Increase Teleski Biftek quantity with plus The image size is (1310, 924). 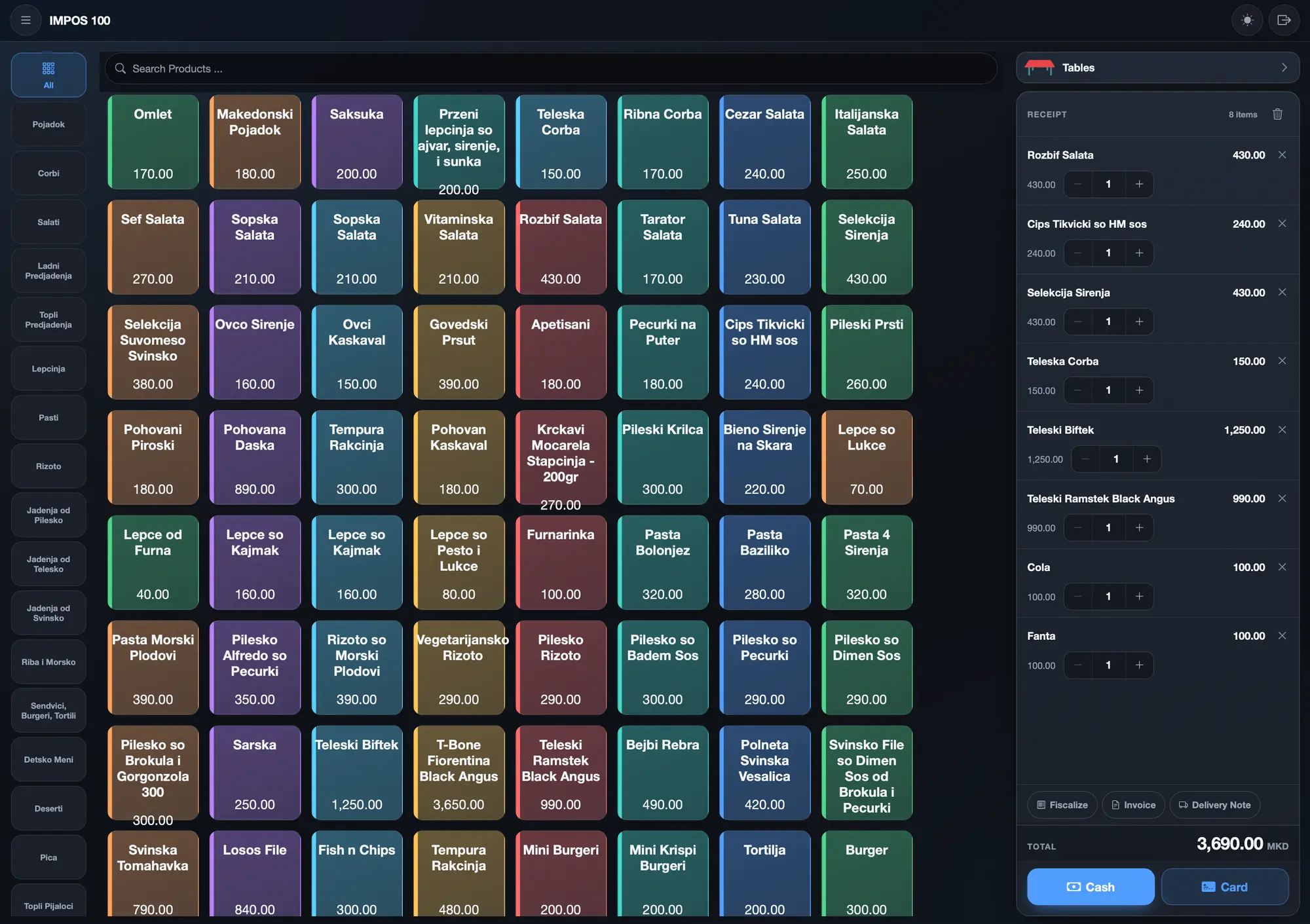pyautogui.click(x=1147, y=459)
